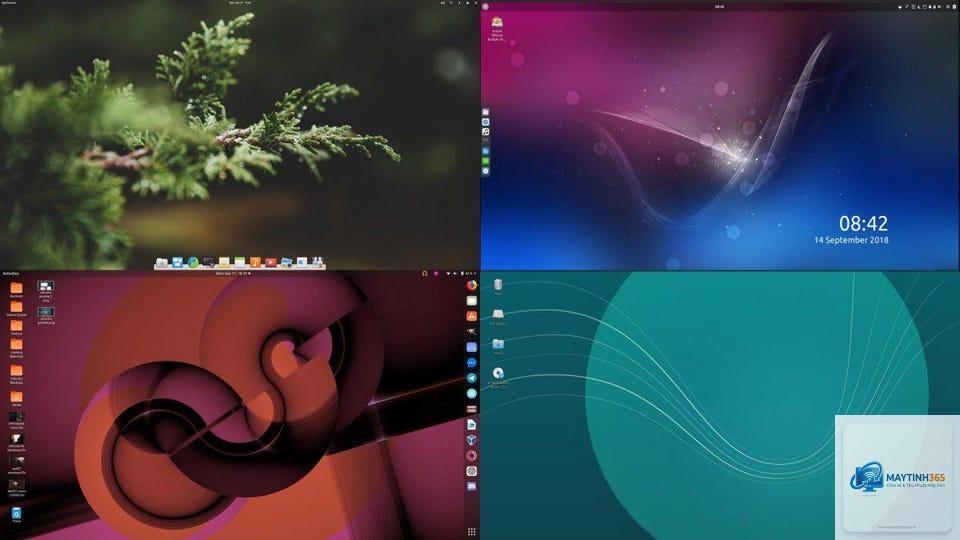
Task: Open Telegram from the Ubuntu dock
Action: click(x=471, y=378)
